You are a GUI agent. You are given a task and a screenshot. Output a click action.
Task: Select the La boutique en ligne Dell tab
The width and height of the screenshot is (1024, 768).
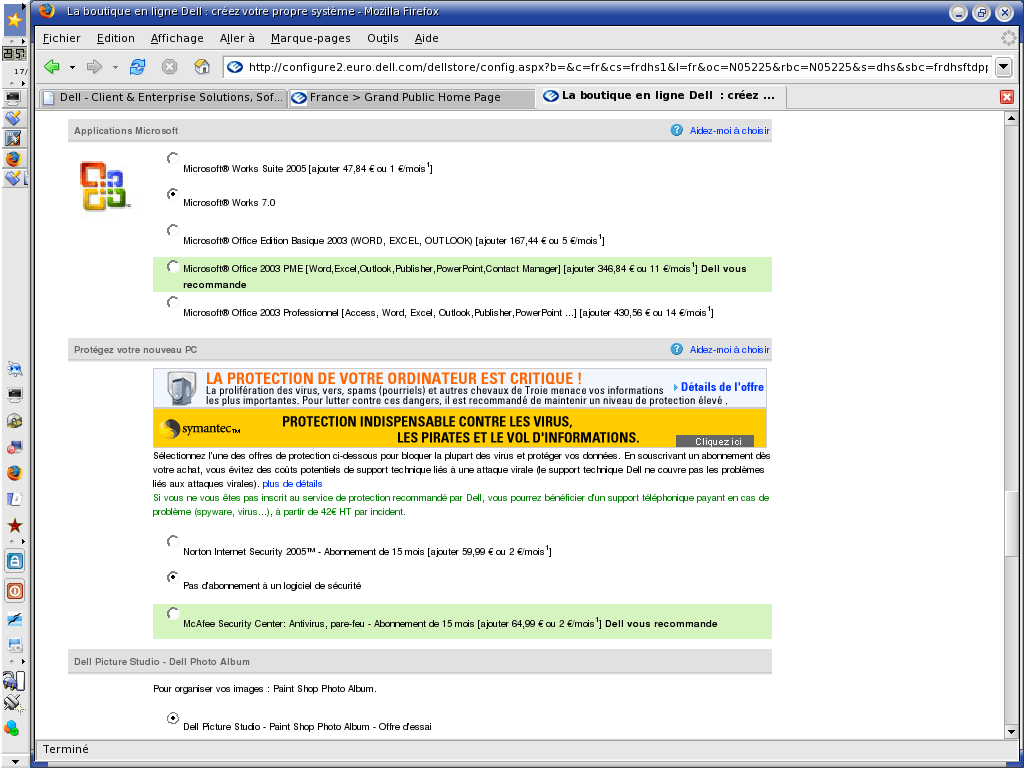661,96
